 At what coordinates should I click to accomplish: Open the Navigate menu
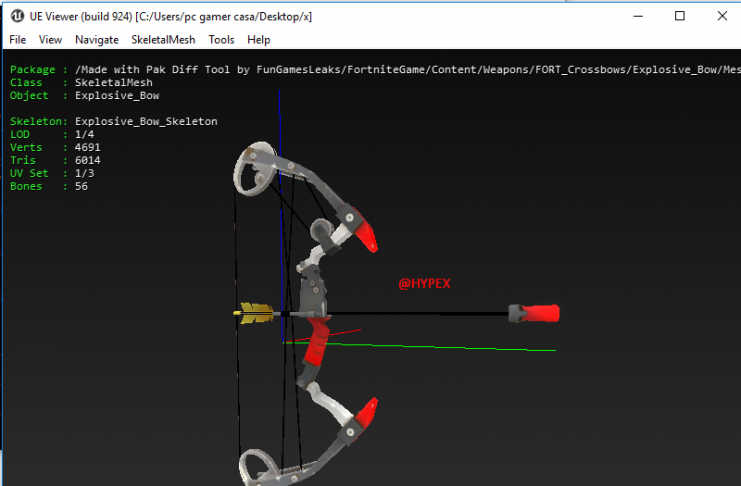96,40
